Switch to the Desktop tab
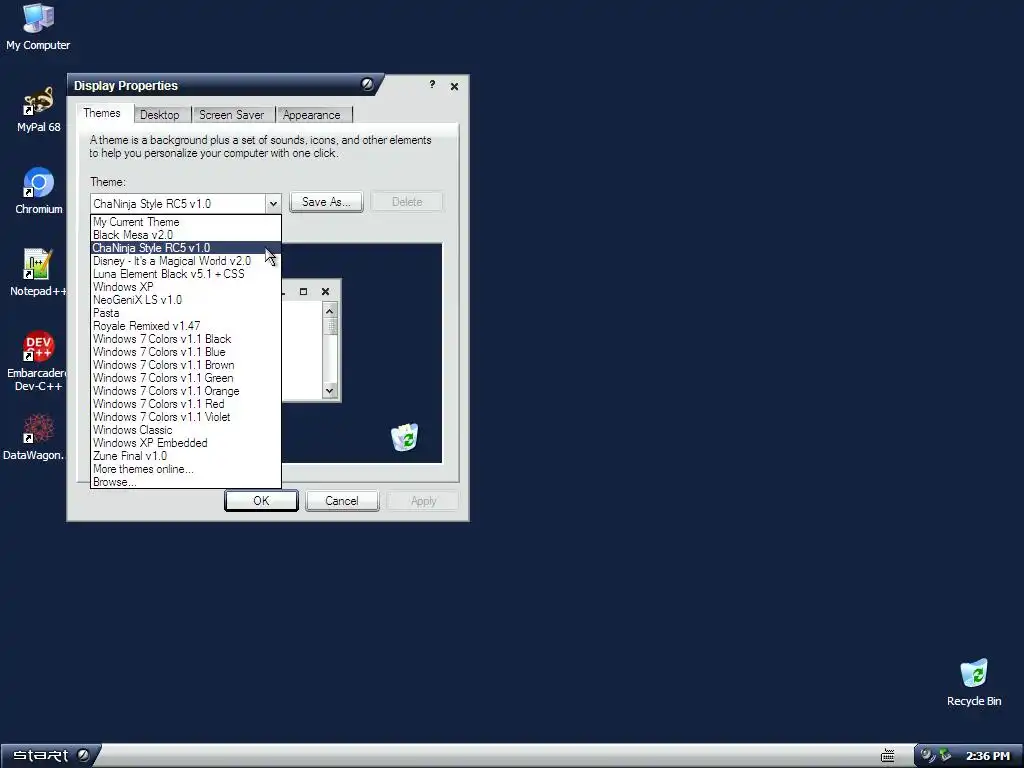 click(x=159, y=115)
